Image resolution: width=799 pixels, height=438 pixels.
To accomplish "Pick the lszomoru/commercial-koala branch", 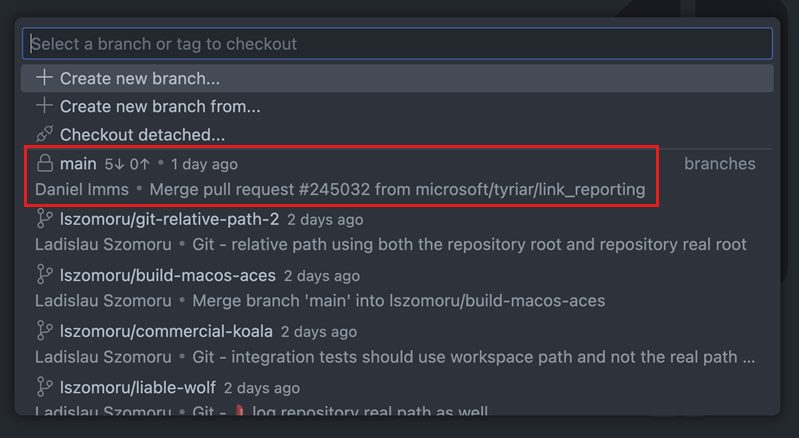I will coord(166,331).
